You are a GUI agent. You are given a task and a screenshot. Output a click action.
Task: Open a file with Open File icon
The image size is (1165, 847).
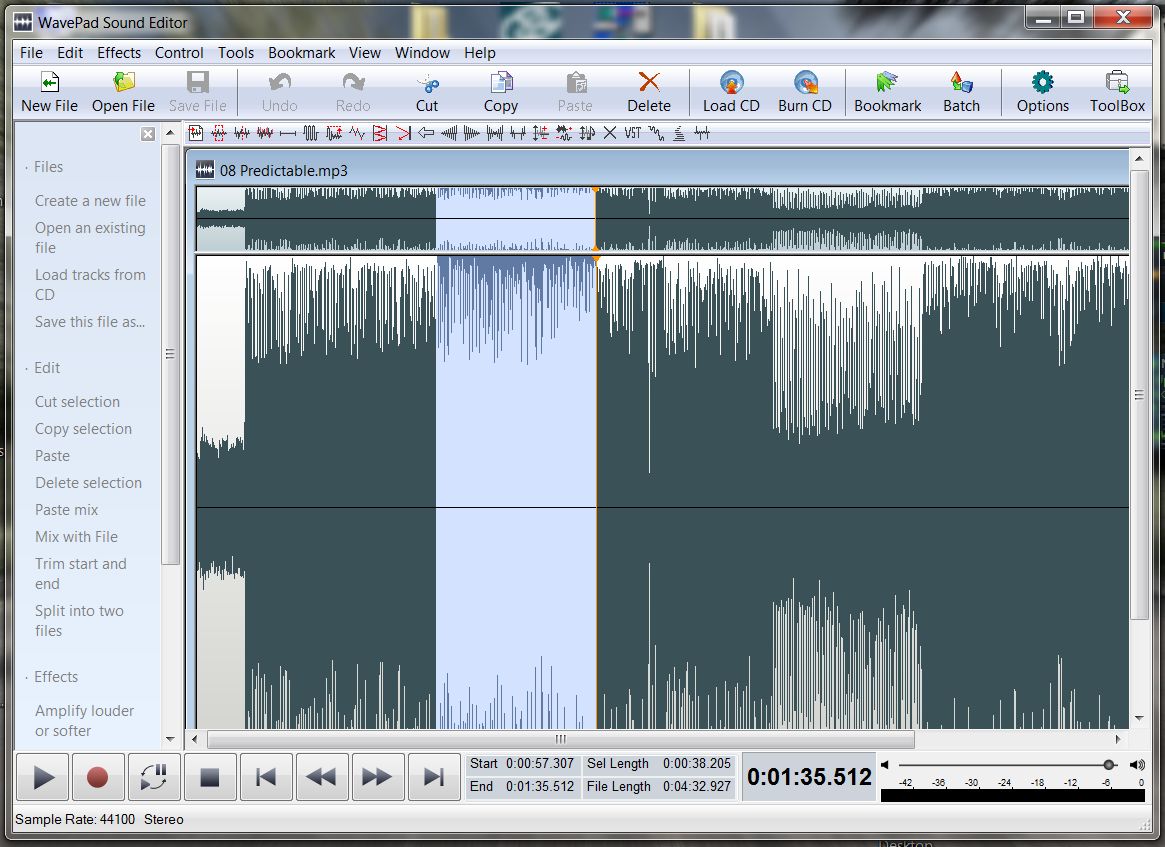[x=123, y=82]
